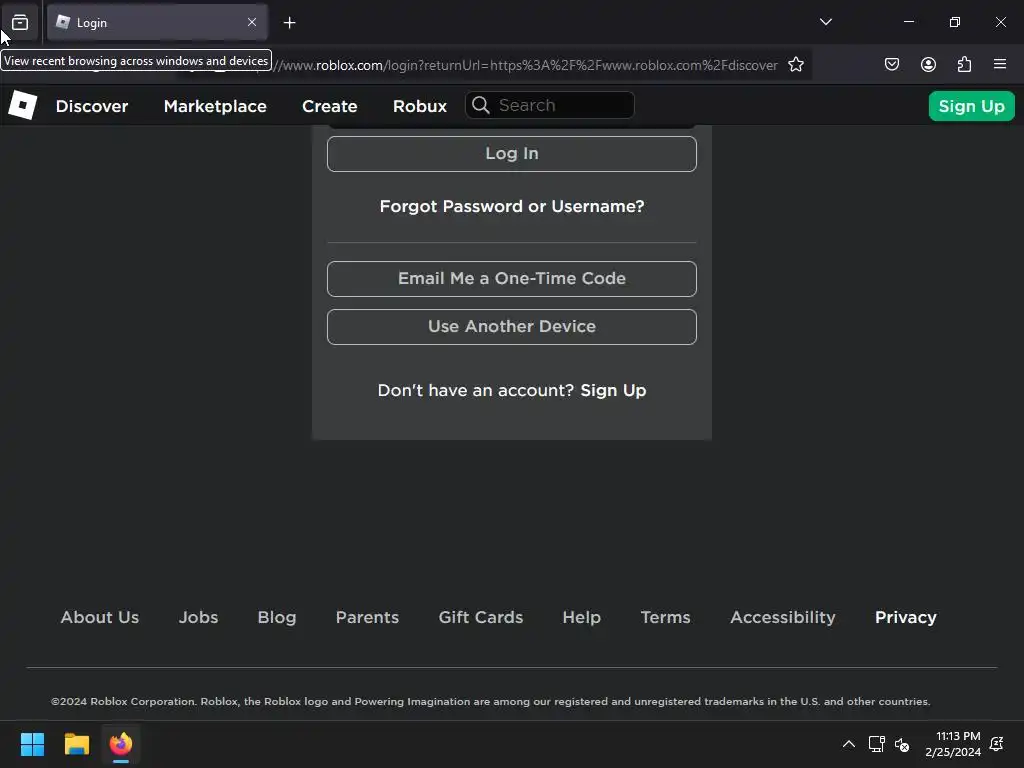This screenshot has width=1024, height=768.
Task: Open the Windows Start menu
Action: (32, 744)
